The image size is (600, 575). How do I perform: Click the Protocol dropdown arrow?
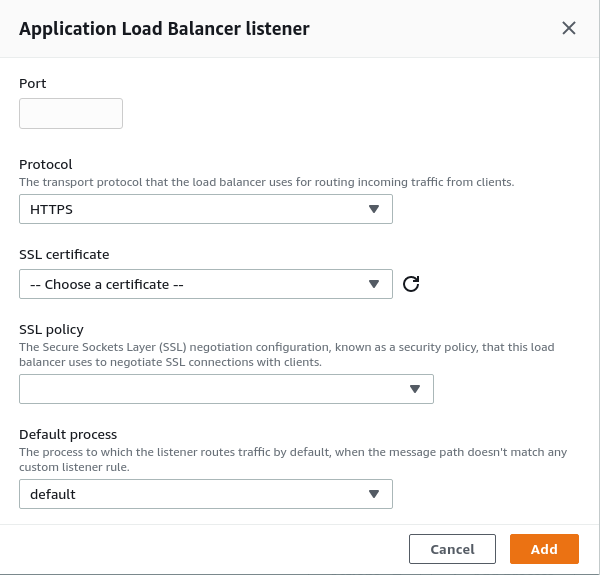pyautogui.click(x=373, y=209)
